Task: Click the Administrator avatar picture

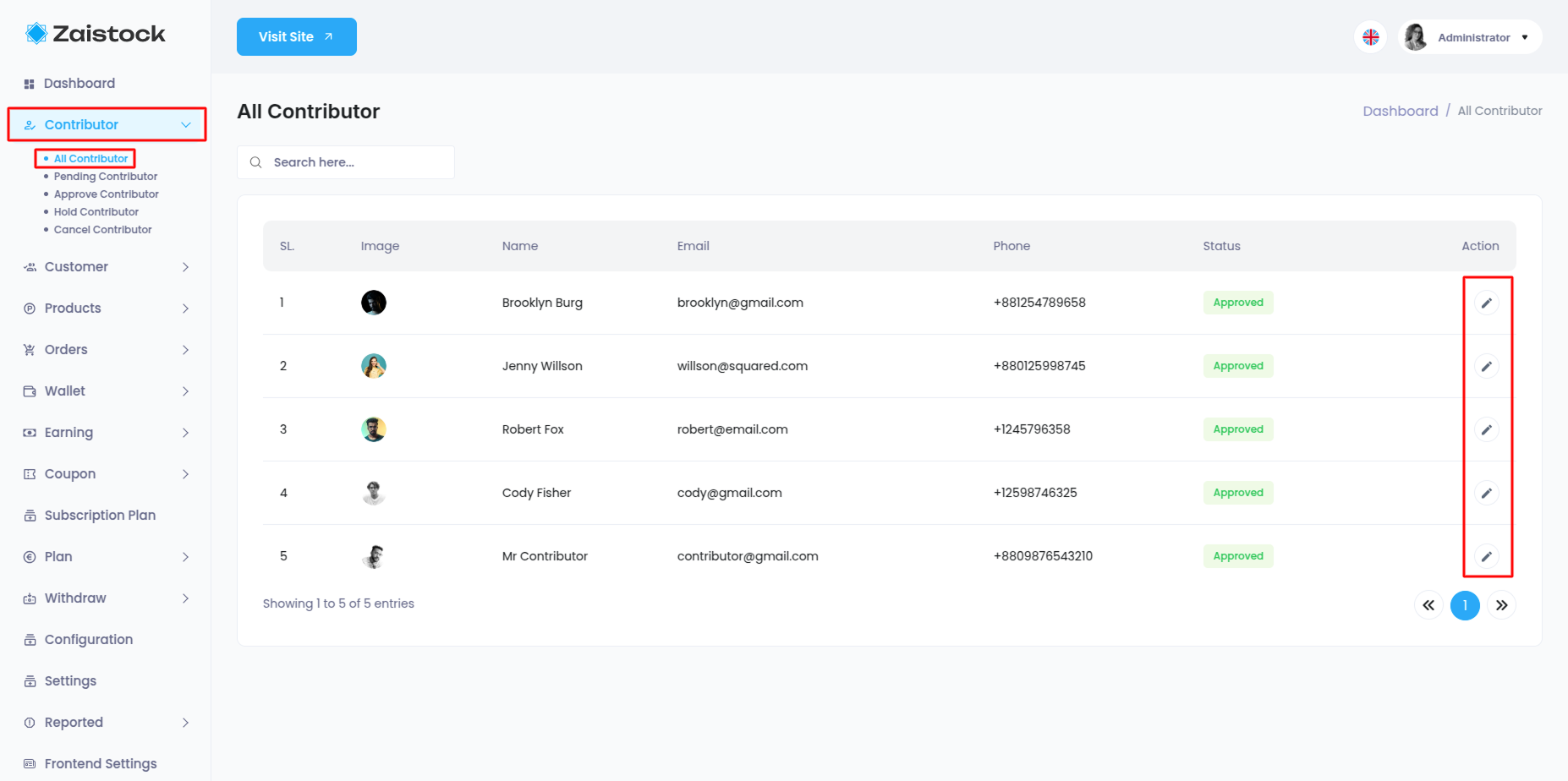Action: tap(1416, 37)
